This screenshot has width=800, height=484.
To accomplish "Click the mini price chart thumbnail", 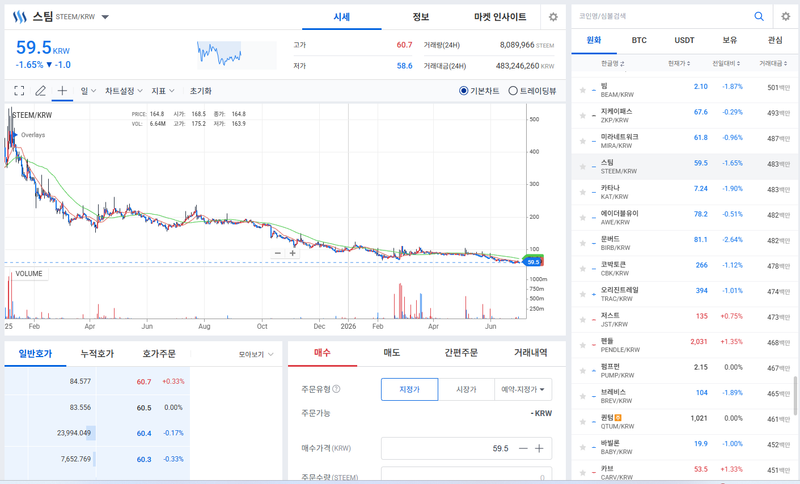I will click(237, 55).
